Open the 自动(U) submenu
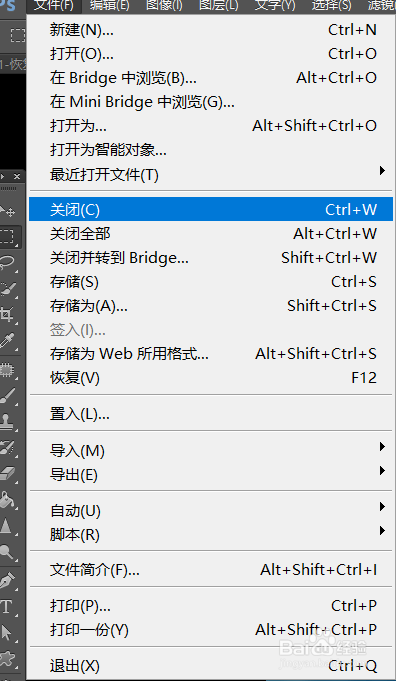The width and height of the screenshot is (396, 681). [211, 510]
